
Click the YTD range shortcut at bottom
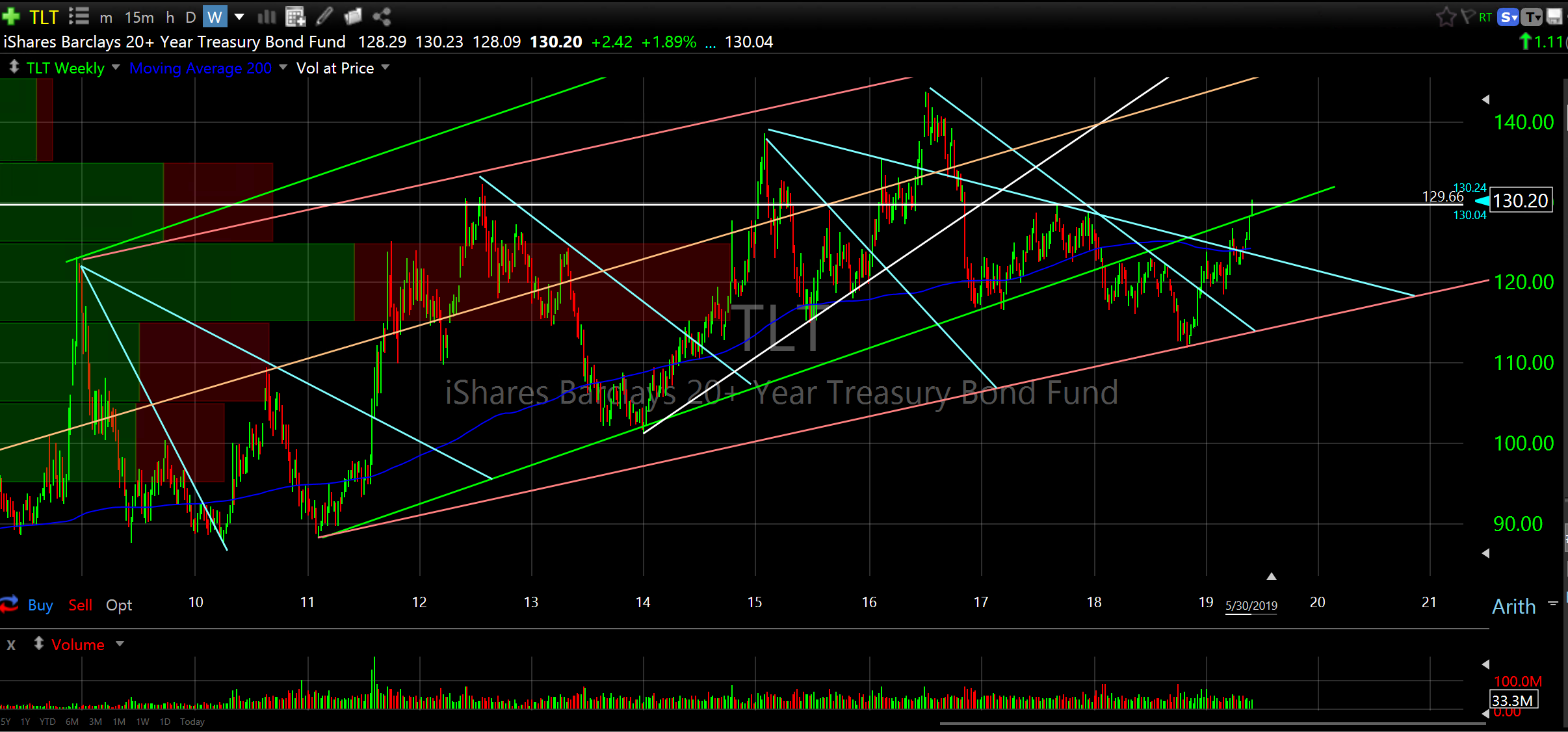coord(47,722)
